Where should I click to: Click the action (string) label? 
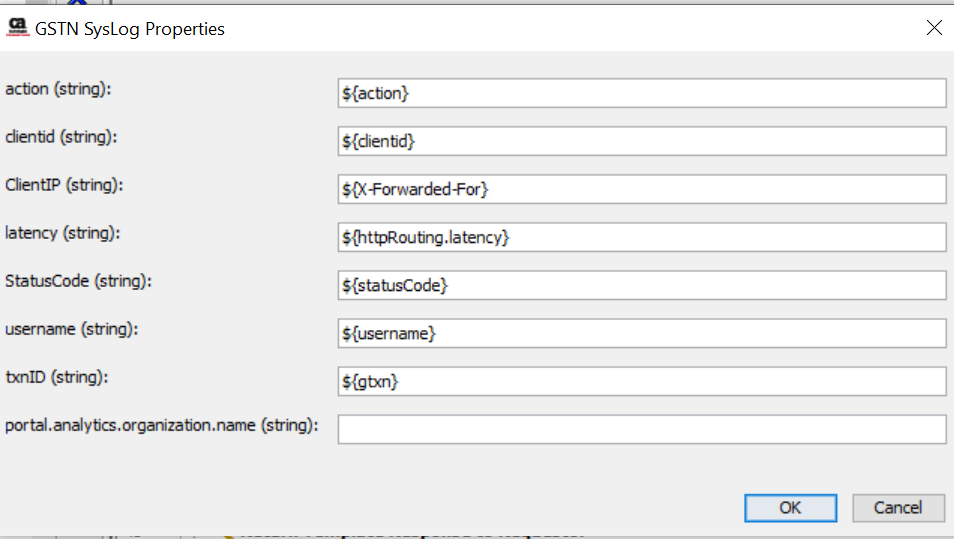[x=58, y=89]
